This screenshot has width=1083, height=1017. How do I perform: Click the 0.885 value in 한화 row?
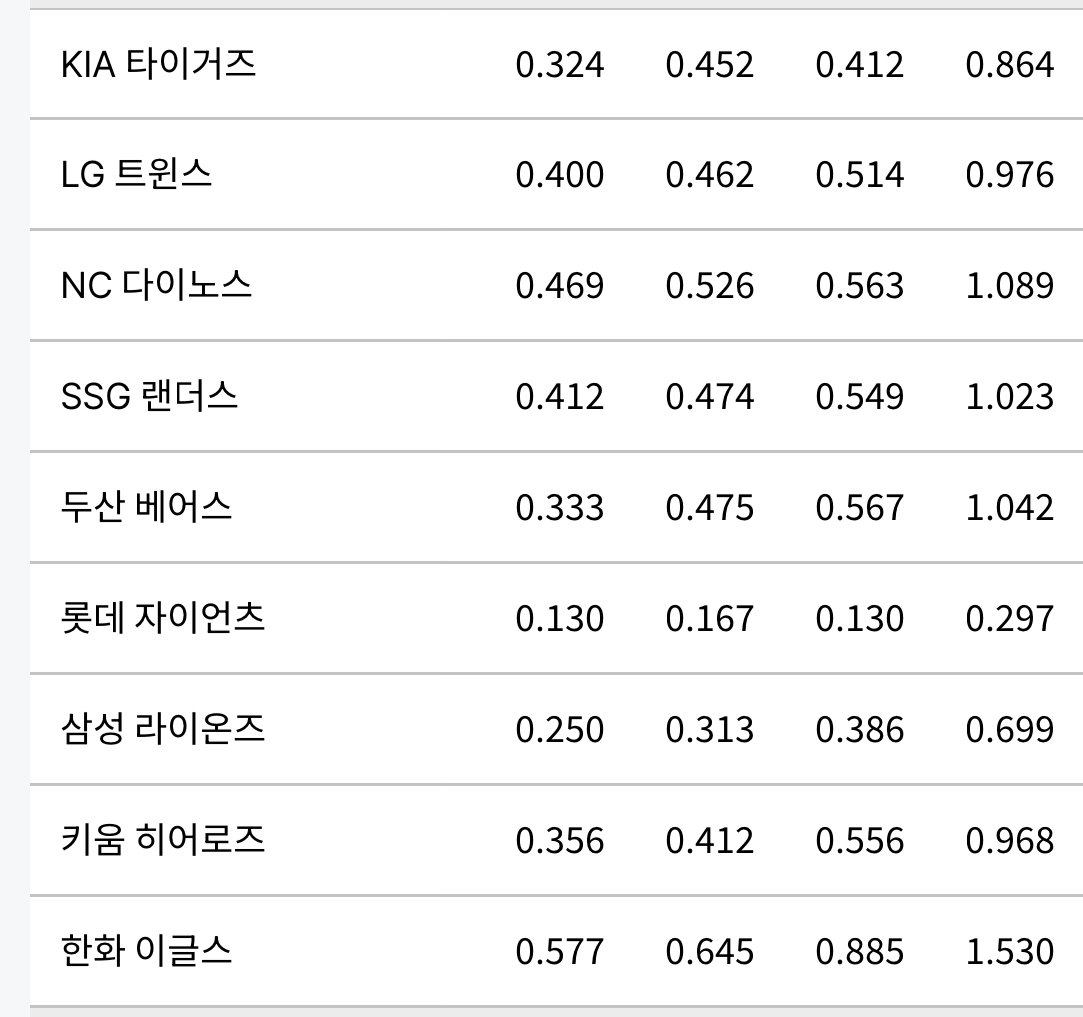(859, 952)
